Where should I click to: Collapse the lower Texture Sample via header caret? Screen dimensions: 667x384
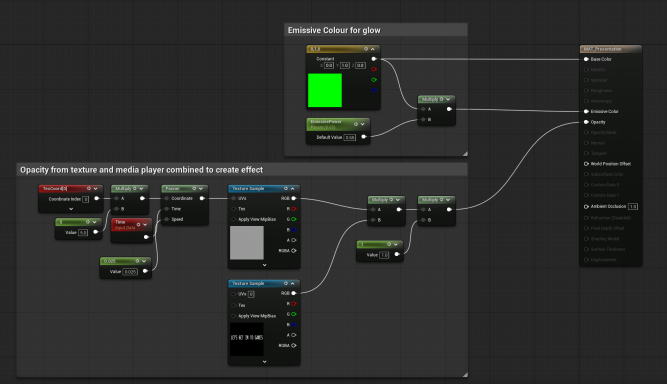coord(293,283)
